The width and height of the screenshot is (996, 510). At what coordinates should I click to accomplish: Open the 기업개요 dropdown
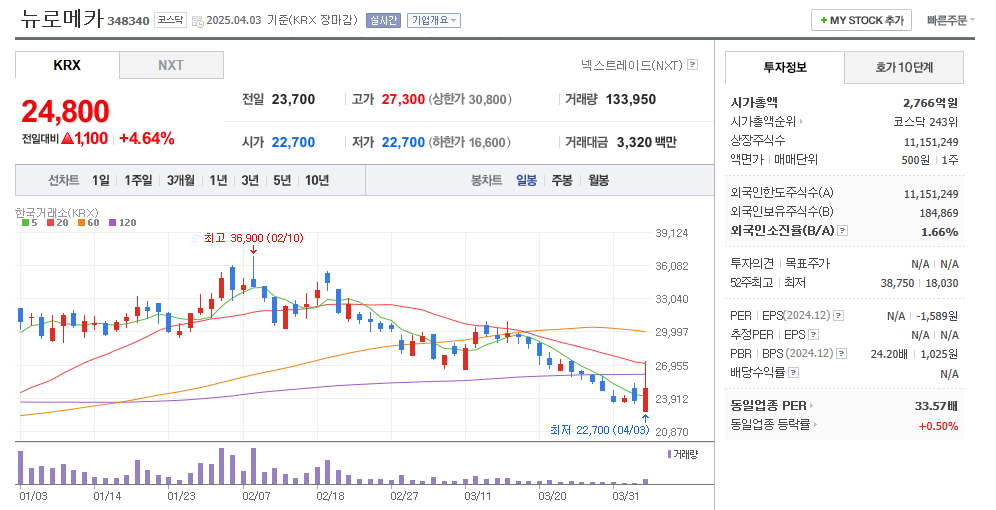(434, 21)
